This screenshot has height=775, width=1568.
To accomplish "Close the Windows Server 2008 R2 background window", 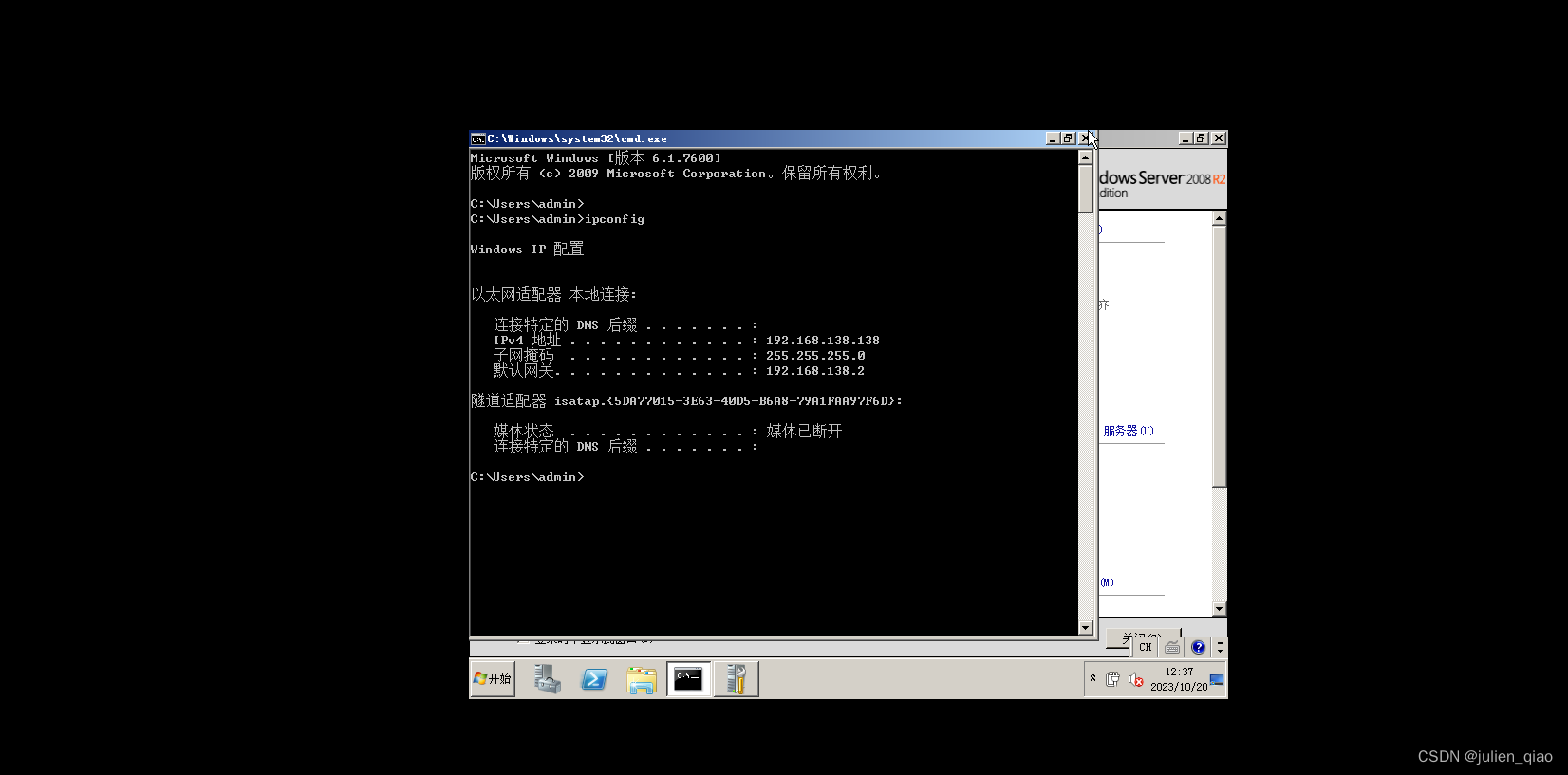I will 1219,138.
